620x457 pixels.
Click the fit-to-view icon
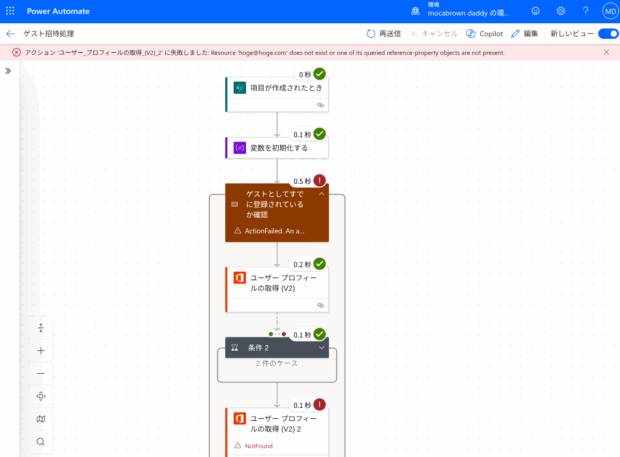coord(41,396)
